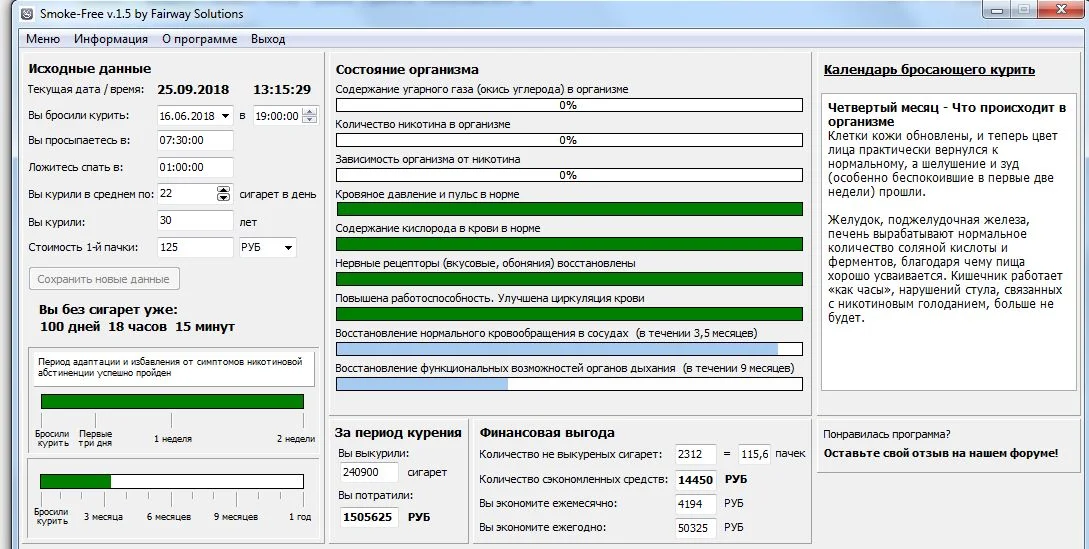This screenshot has height=549, width=1089.
Task: Click the Вы без сигарет уже: label
Action: point(108,310)
